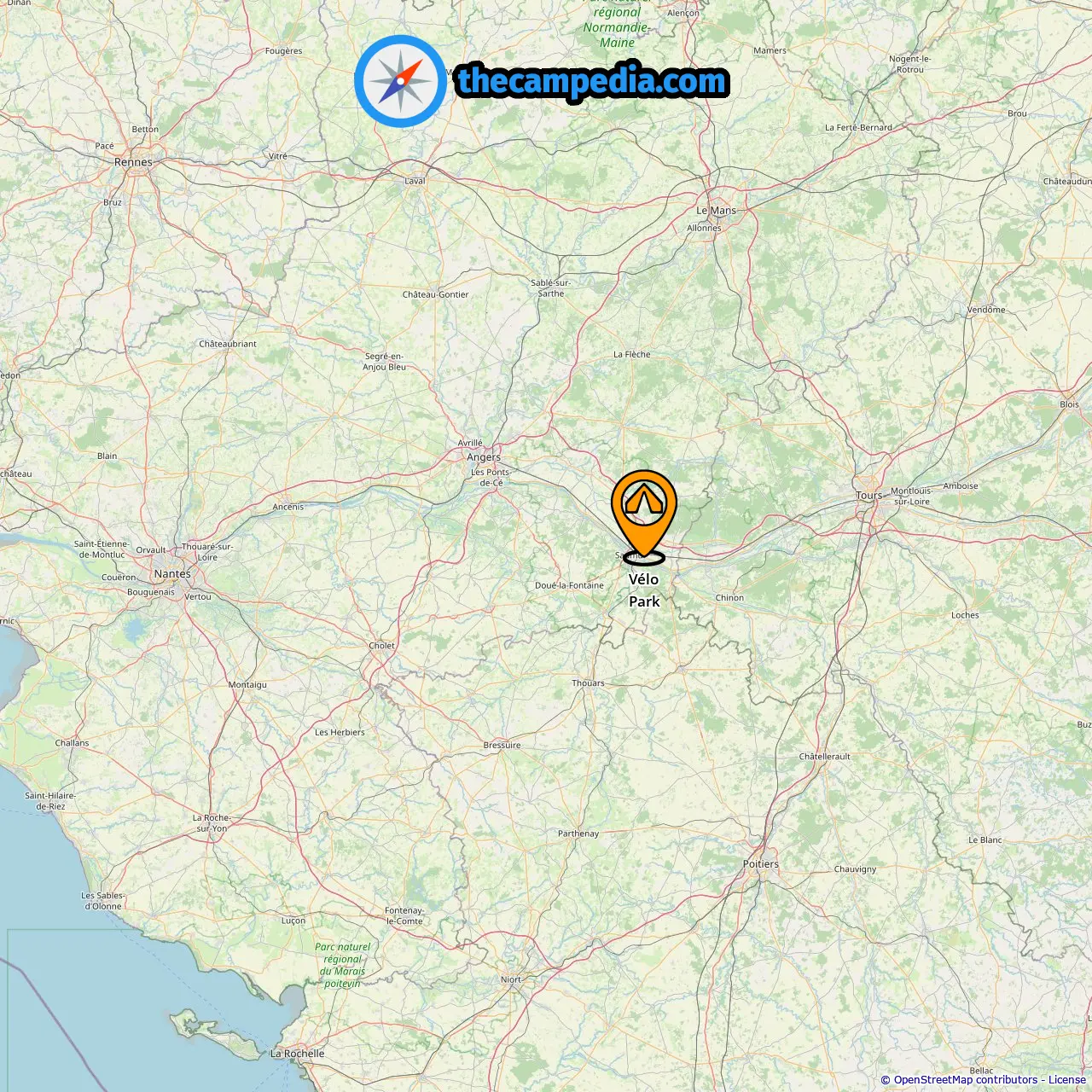This screenshot has width=1092, height=1092.
Task: Click the Tours city label
Action: tap(869, 495)
